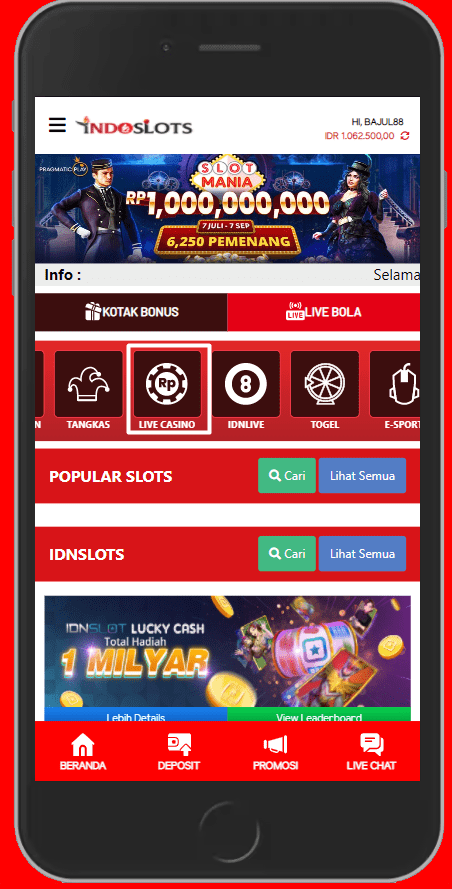Open IDNLive eight-ball category
The width and height of the screenshot is (452, 889).
[x=246, y=390]
